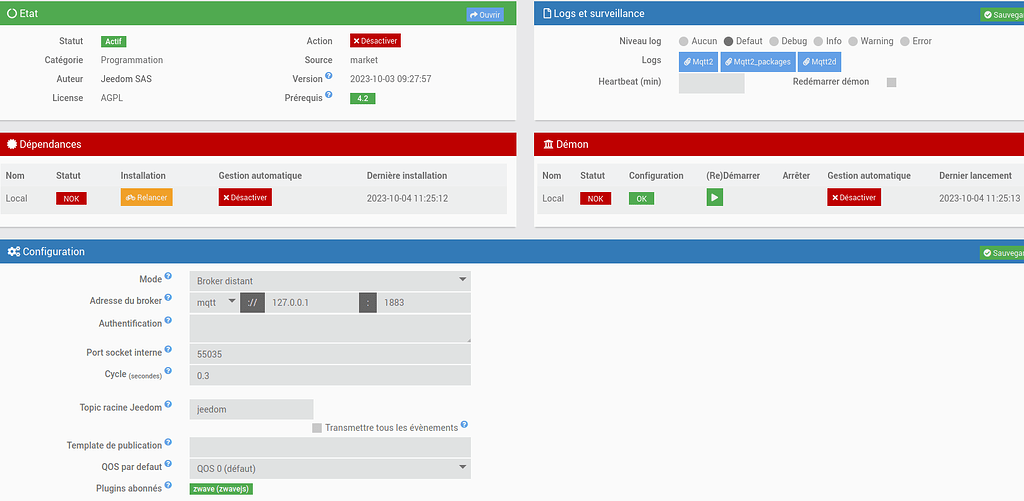Start the daemon with green play button
The height and width of the screenshot is (501, 1024).
tap(714, 197)
